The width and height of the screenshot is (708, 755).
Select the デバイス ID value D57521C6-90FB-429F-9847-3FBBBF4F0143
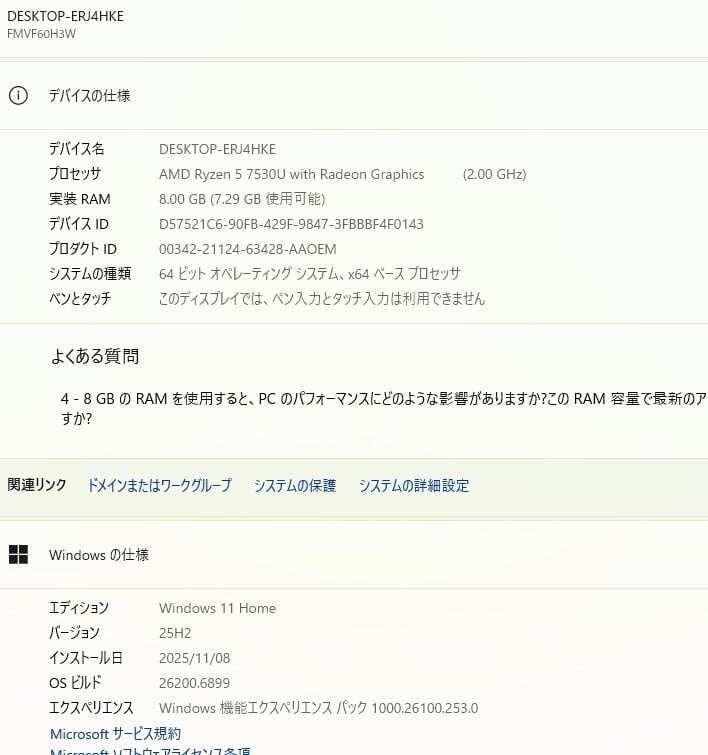pos(291,224)
